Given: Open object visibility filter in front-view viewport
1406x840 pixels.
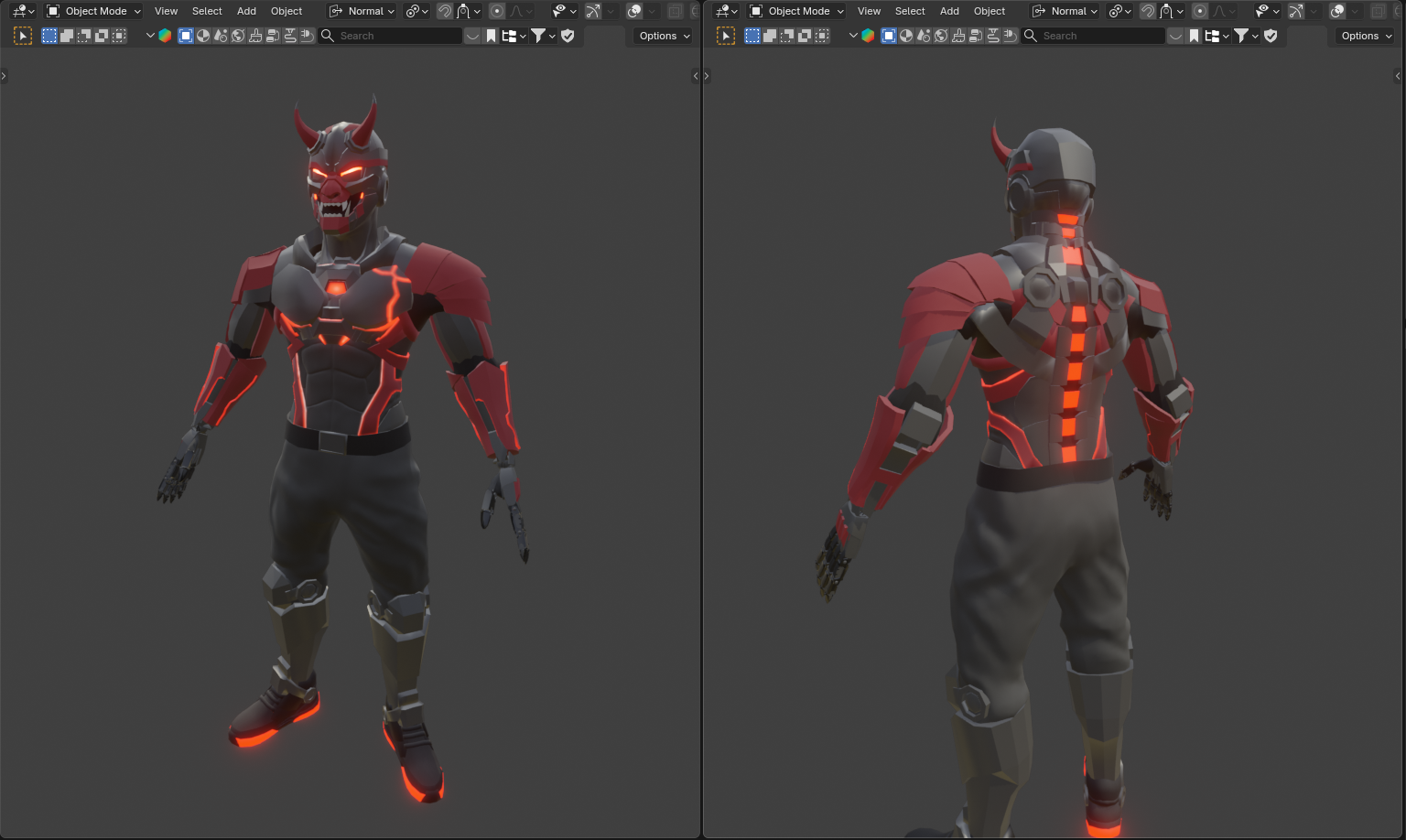Looking at the screenshot, I should (x=564, y=11).
